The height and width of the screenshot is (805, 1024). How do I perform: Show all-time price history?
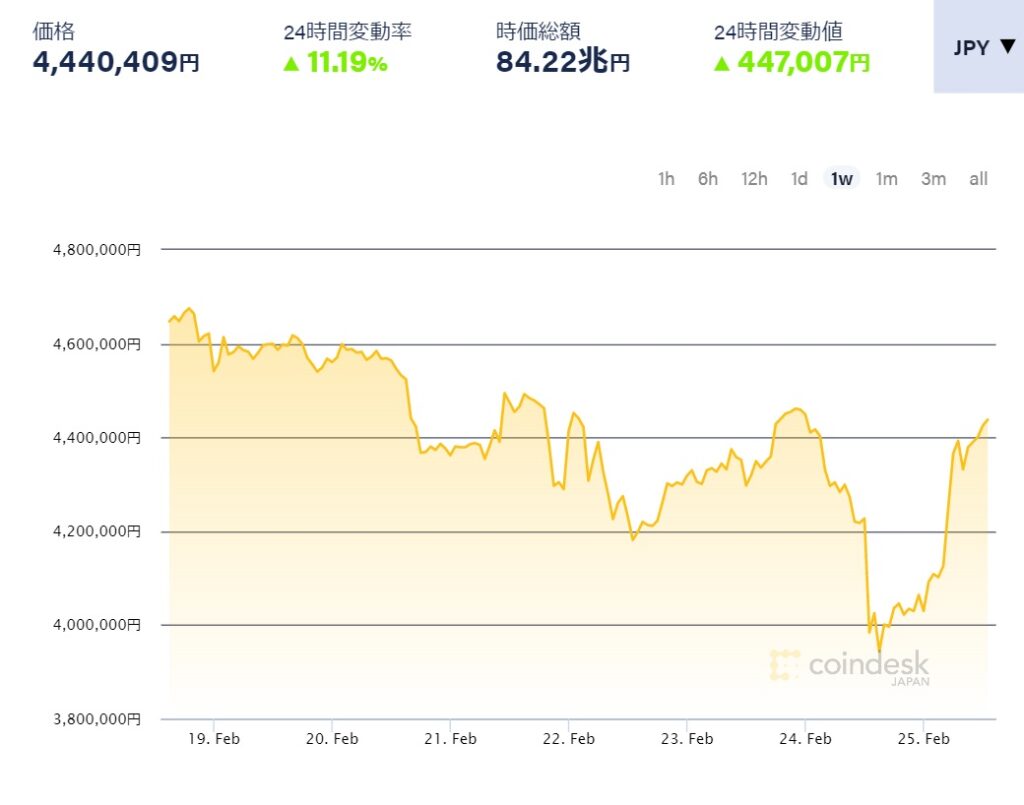pyautogui.click(x=978, y=179)
